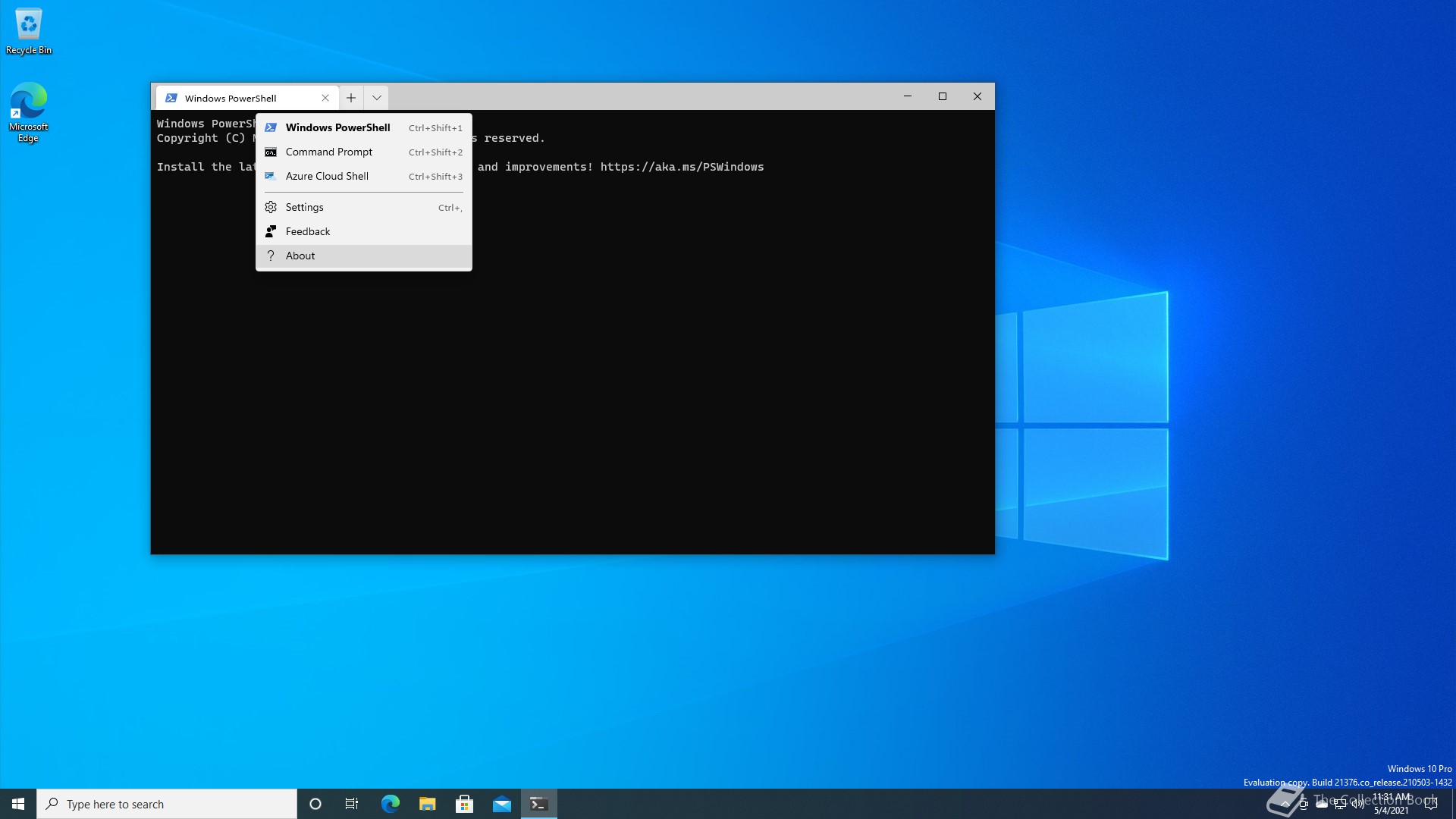Click the PowerShell icon in menu
Screen dimensions: 1456x819
coord(271,127)
